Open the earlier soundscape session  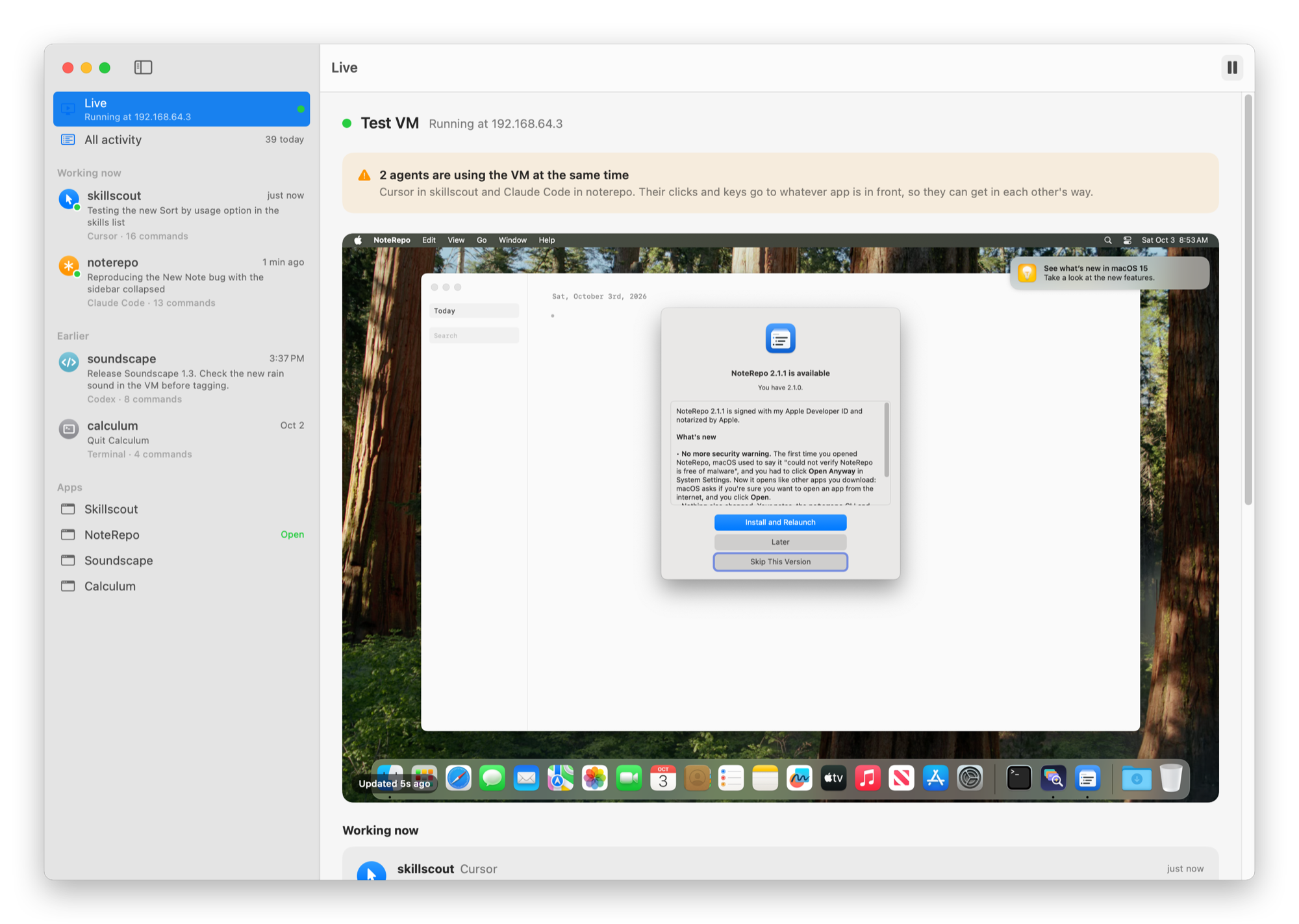coord(181,378)
